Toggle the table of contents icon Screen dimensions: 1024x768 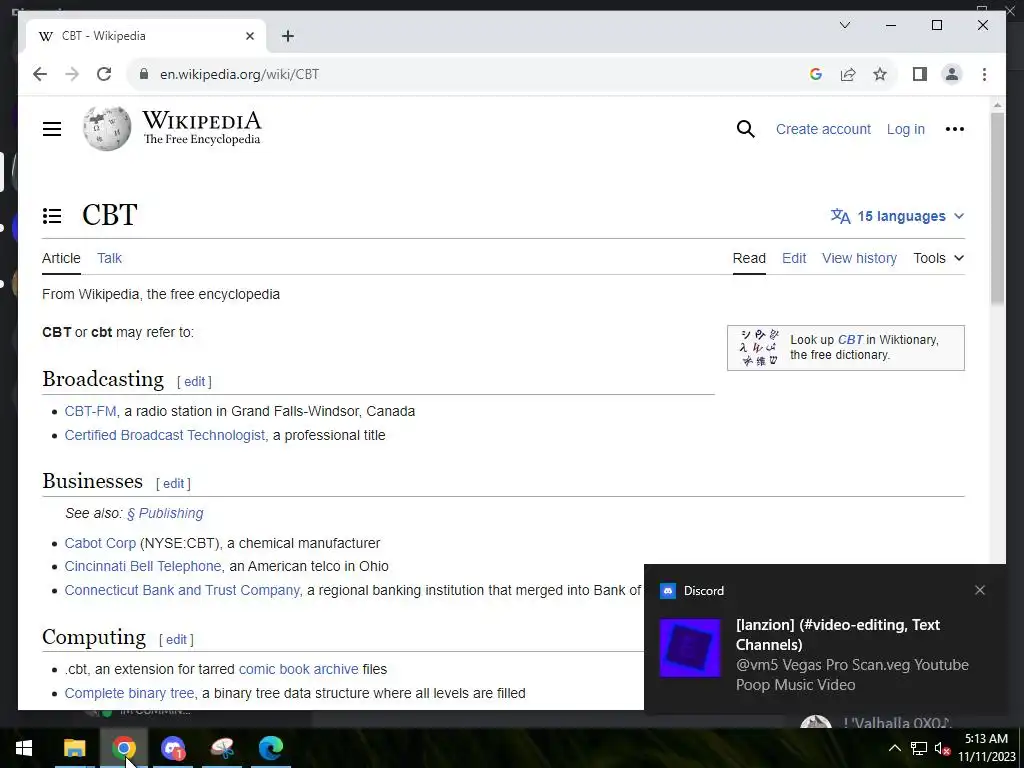52,216
